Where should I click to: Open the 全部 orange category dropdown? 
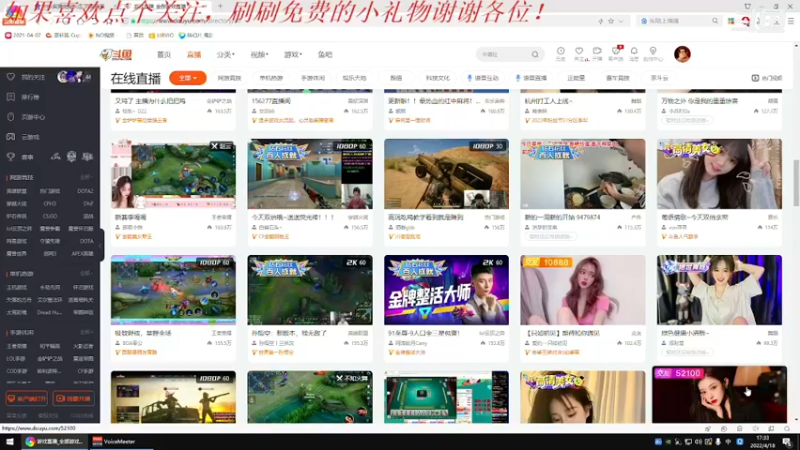click(x=188, y=78)
